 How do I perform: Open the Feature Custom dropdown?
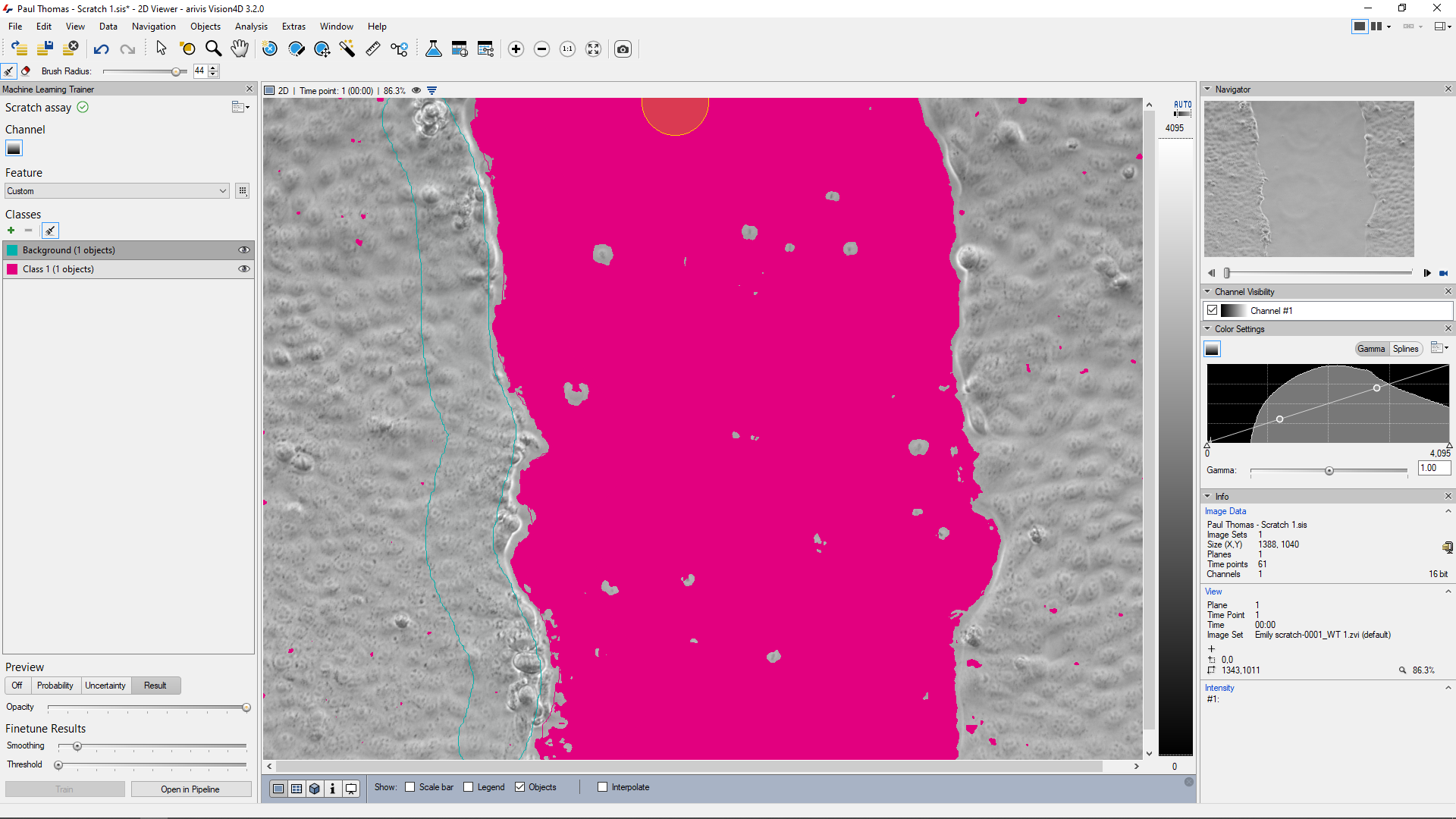click(117, 191)
